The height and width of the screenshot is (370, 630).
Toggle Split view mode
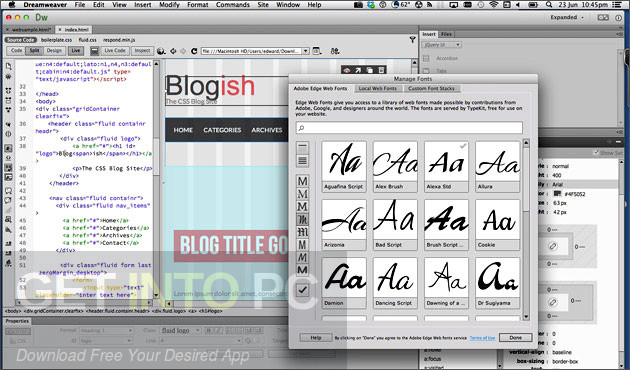(x=34, y=51)
